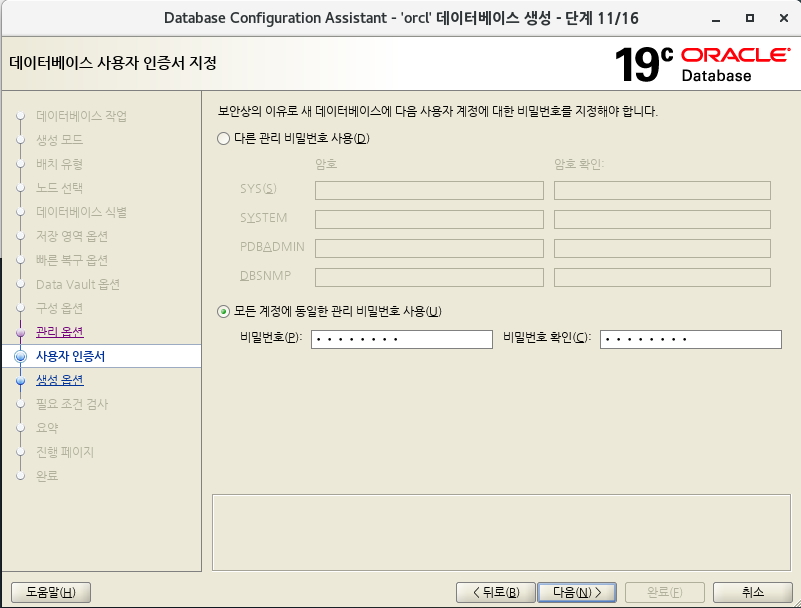Click the 비밀번호 확인(C) field
801x608 pixels.
click(x=691, y=339)
